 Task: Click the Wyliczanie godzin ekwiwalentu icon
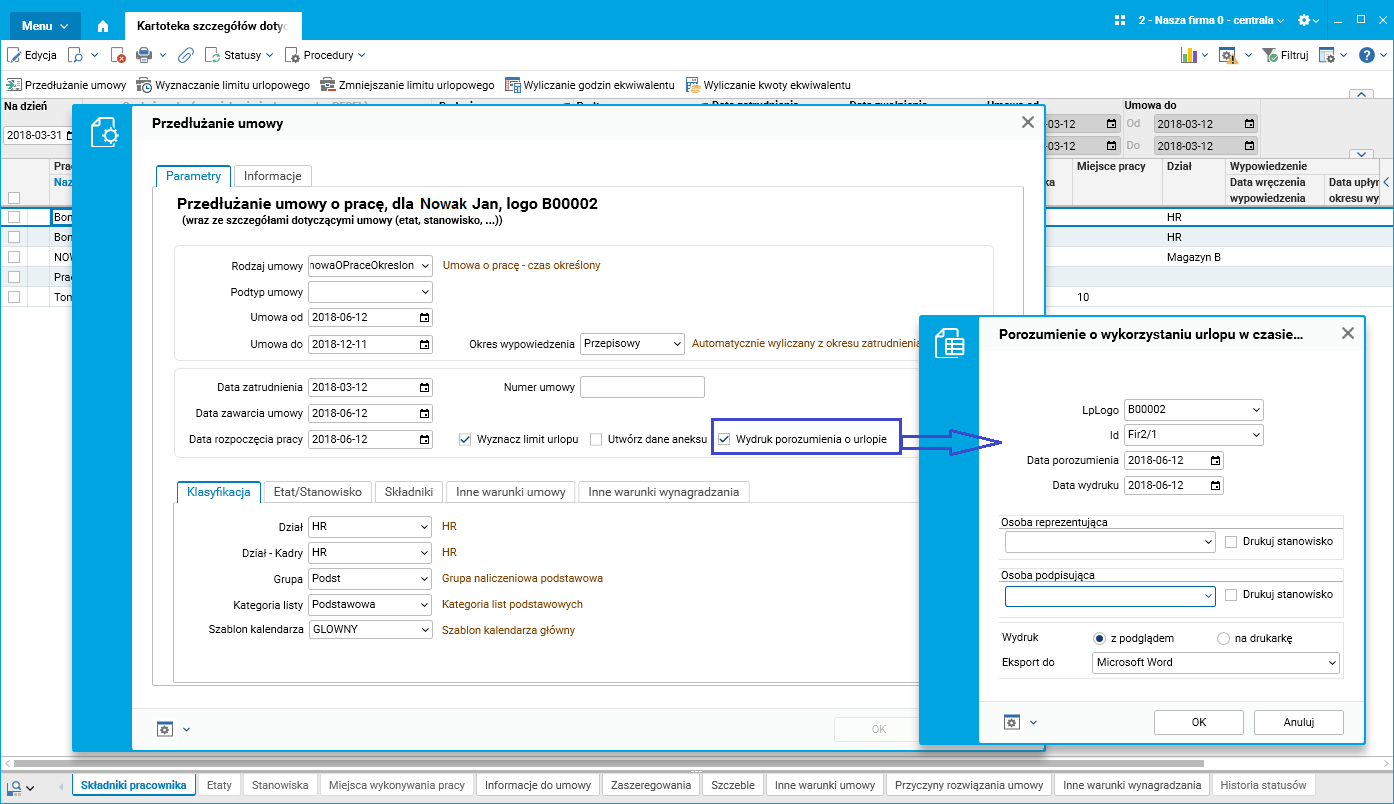point(512,85)
